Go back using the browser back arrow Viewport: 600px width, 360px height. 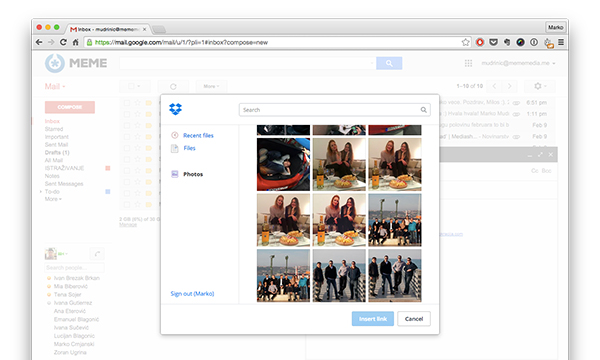coord(39,42)
